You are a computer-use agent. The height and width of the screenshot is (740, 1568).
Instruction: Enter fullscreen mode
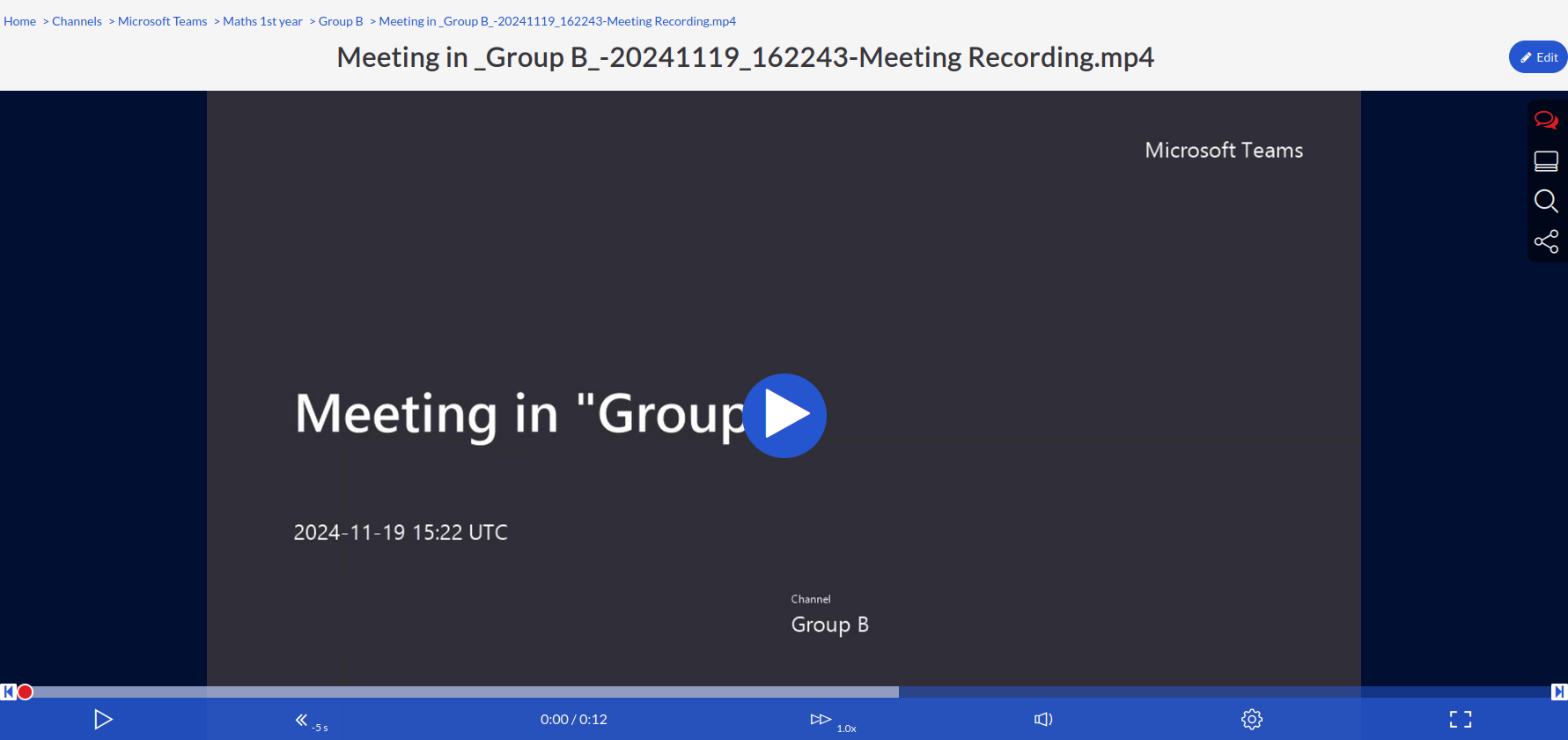pyautogui.click(x=1461, y=720)
